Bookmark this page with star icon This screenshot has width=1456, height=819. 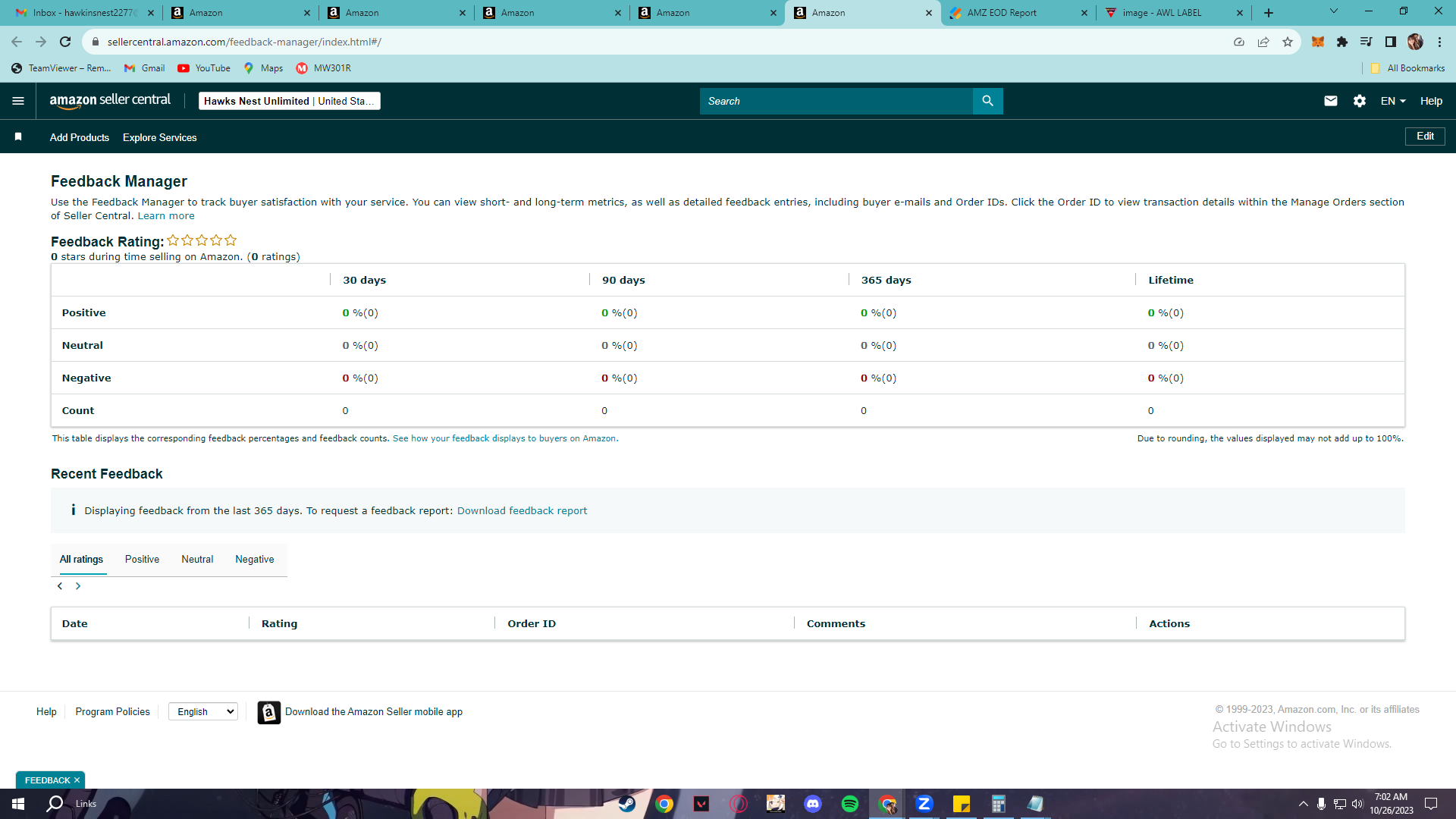tap(1287, 42)
